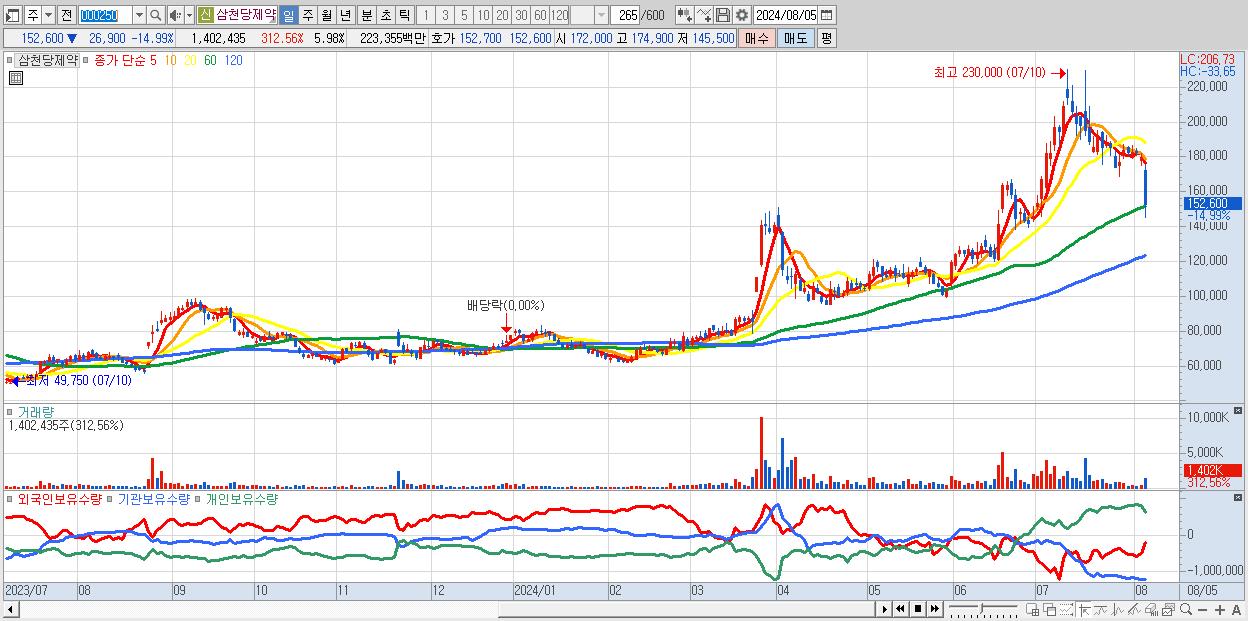The image size is (1248, 621).
Task: Select the 월 monthly period toggle
Action: click(x=326, y=15)
